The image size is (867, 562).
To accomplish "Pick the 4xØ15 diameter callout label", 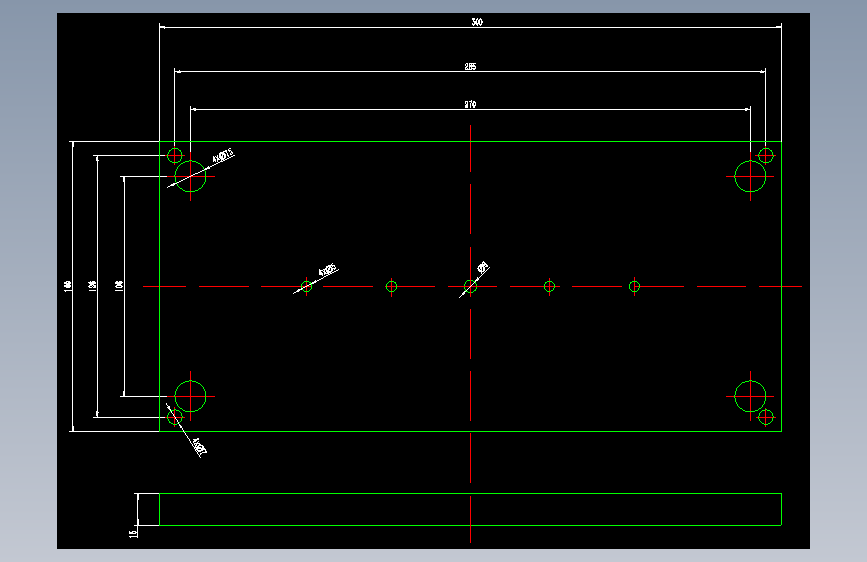I will point(223,156).
